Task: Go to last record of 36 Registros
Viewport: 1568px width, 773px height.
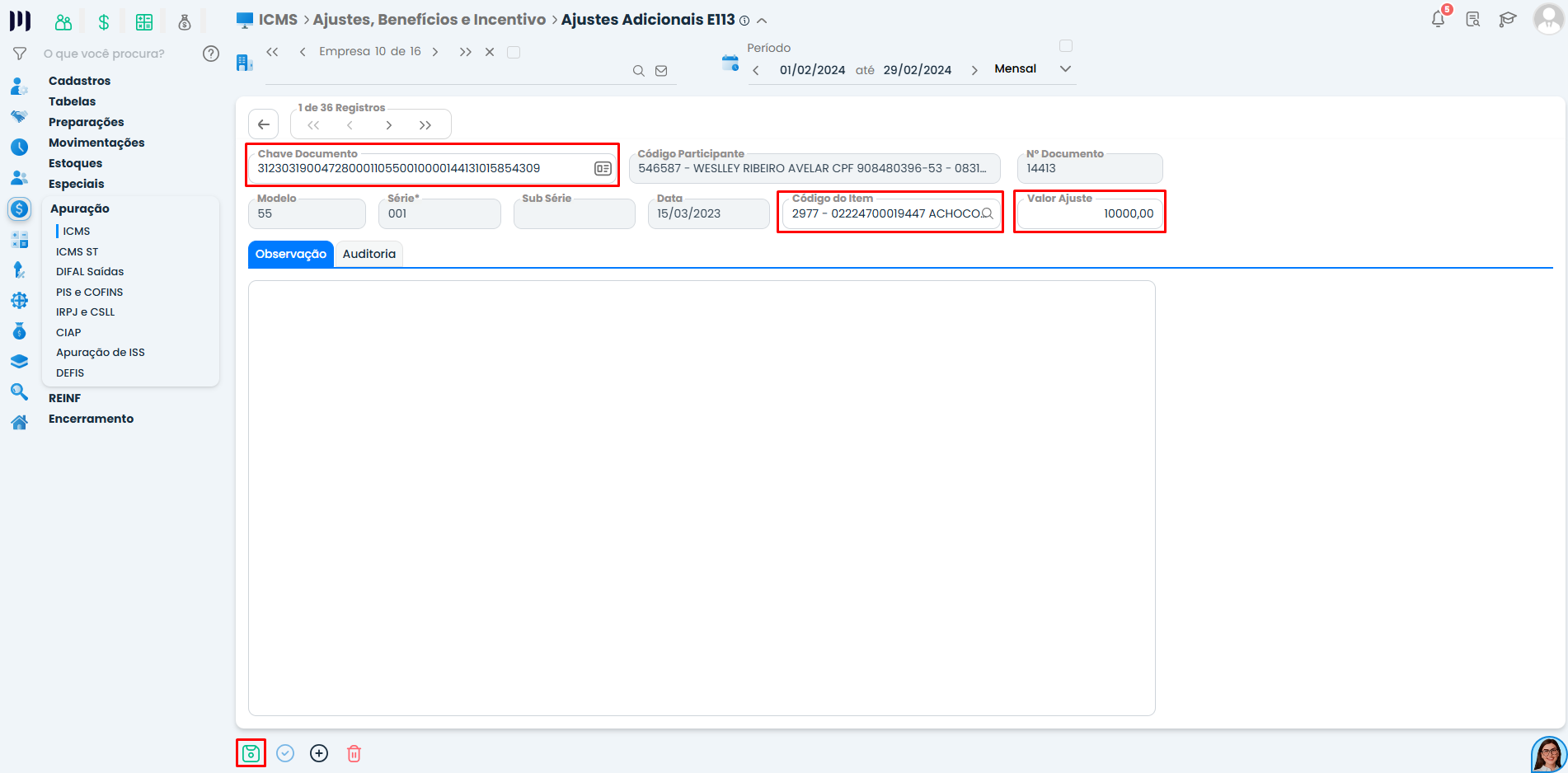Action: [425, 125]
